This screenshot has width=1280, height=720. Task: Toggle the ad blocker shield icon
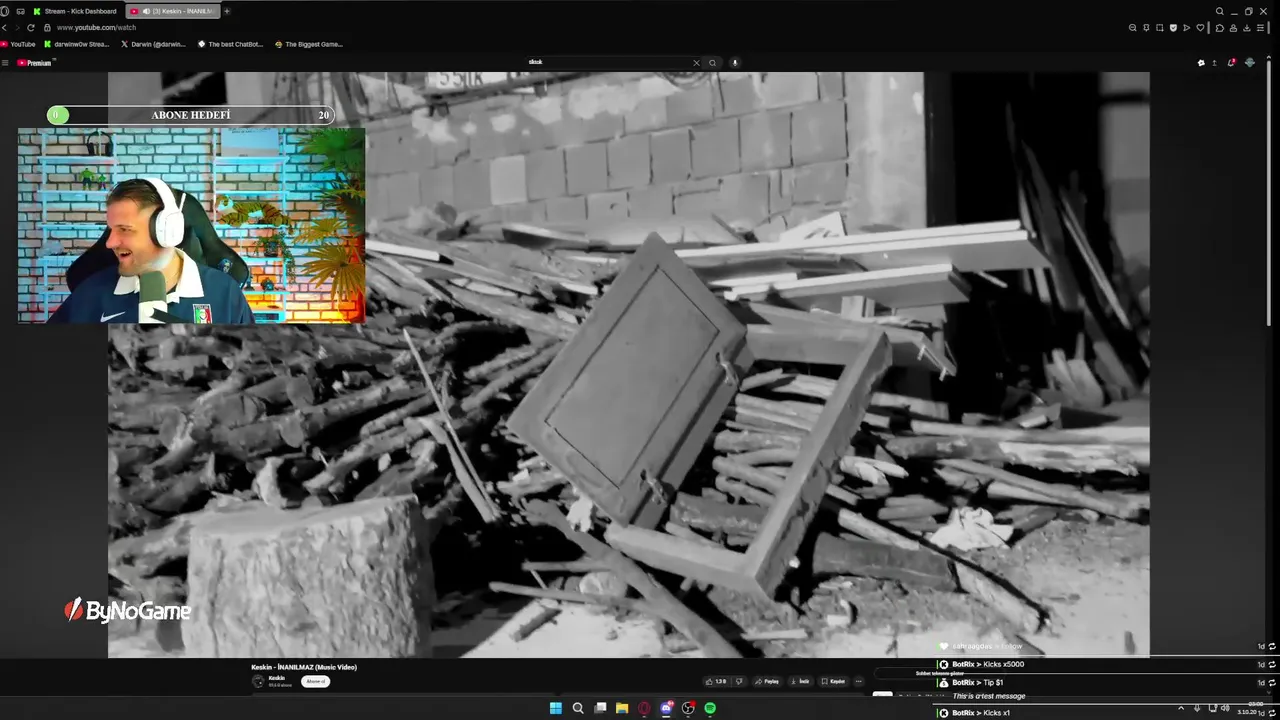1173,28
